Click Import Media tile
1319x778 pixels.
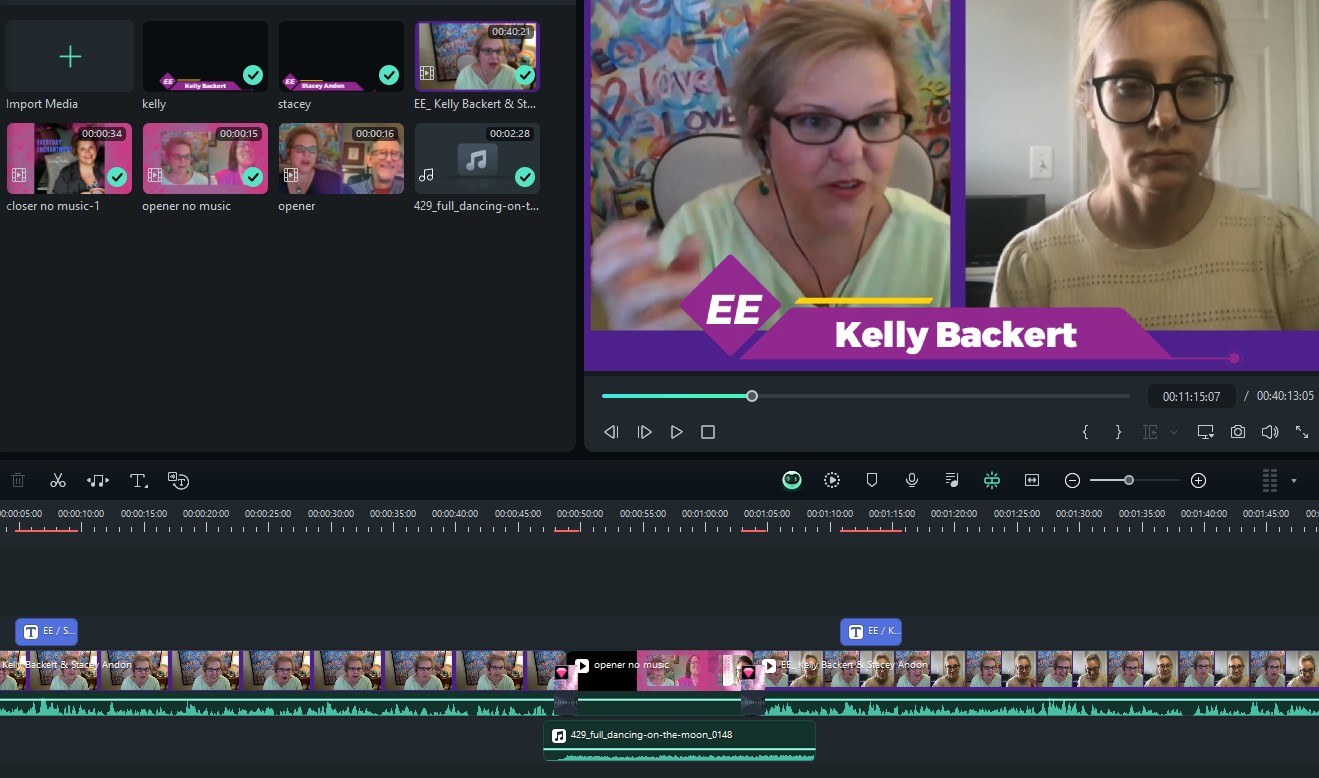tap(70, 57)
